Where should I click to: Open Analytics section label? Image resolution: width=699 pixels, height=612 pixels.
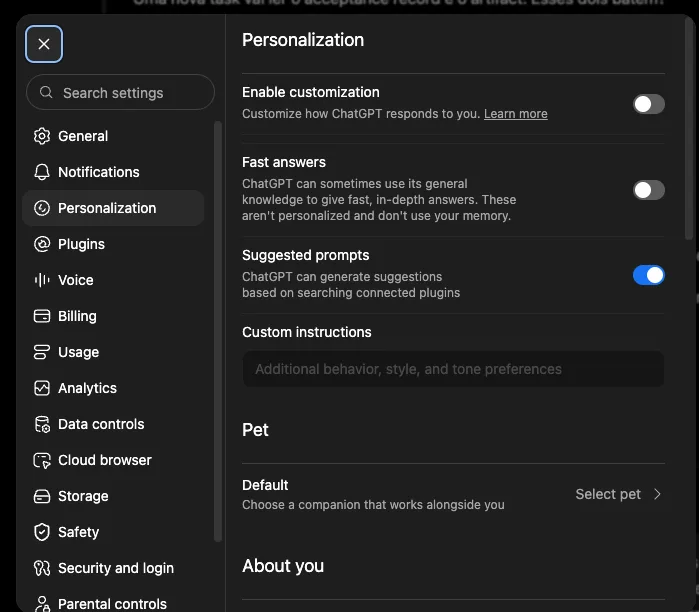tap(87, 388)
